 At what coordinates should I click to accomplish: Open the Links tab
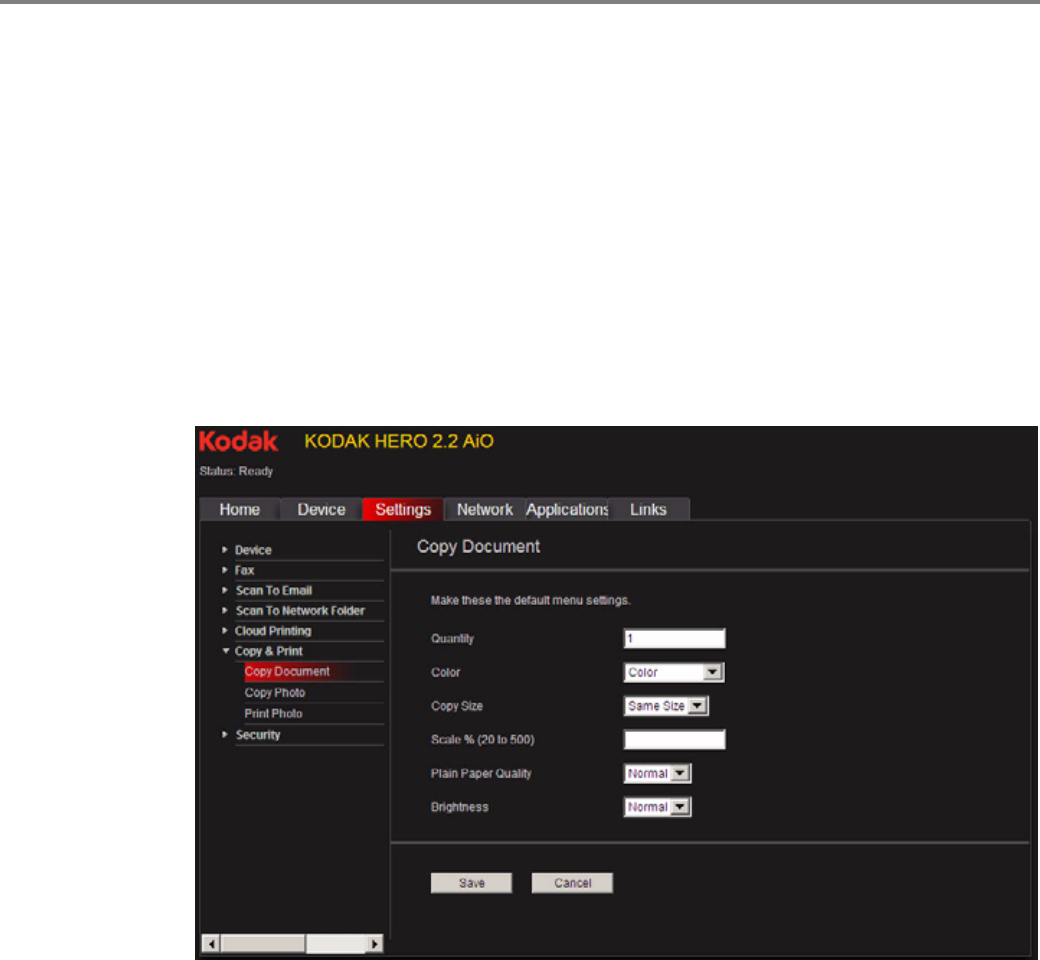pos(648,510)
